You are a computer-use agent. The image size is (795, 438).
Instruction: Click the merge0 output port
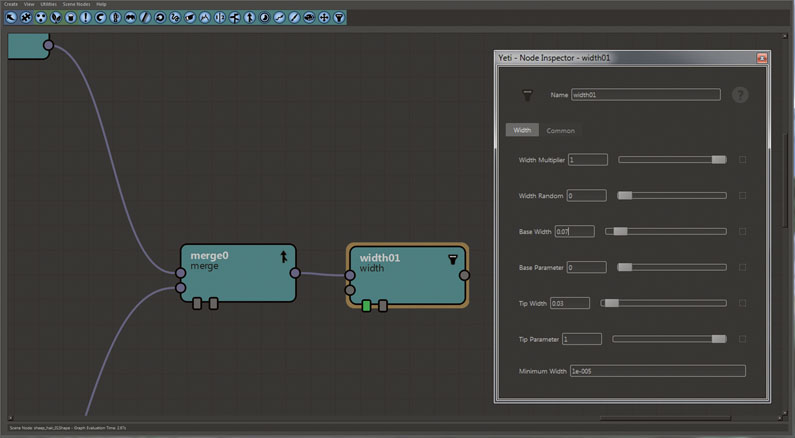pos(295,273)
